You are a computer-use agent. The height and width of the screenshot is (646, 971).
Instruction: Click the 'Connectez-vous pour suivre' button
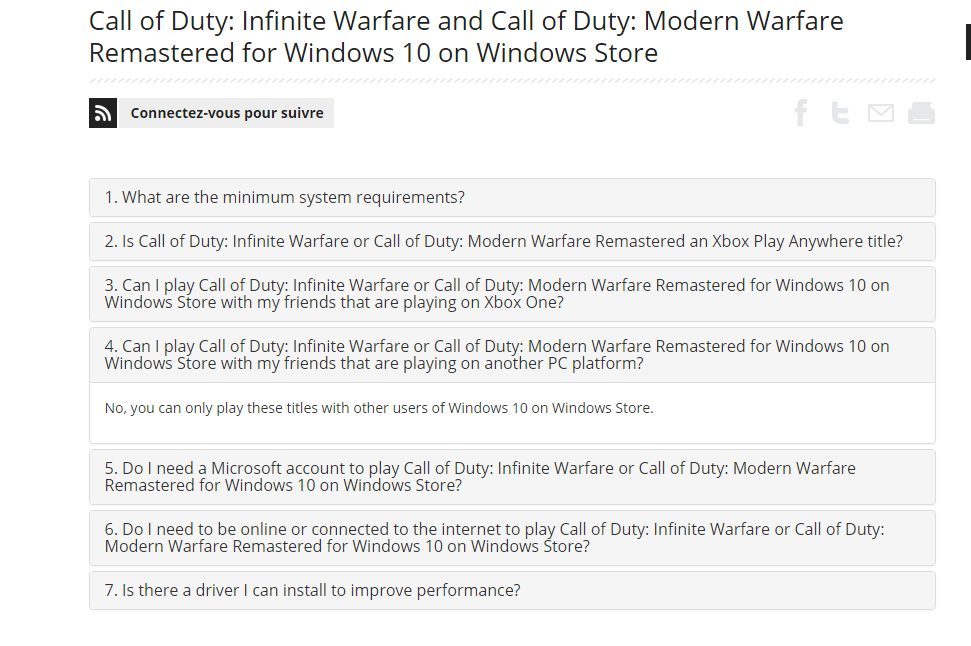pos(227,113)
